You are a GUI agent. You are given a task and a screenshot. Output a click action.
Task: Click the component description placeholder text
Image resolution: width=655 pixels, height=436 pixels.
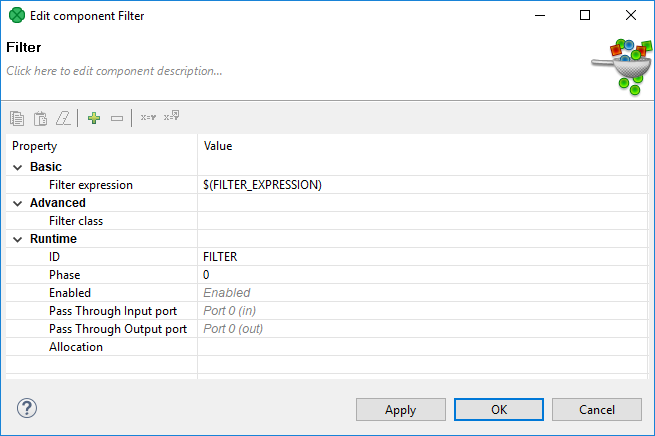114,71
